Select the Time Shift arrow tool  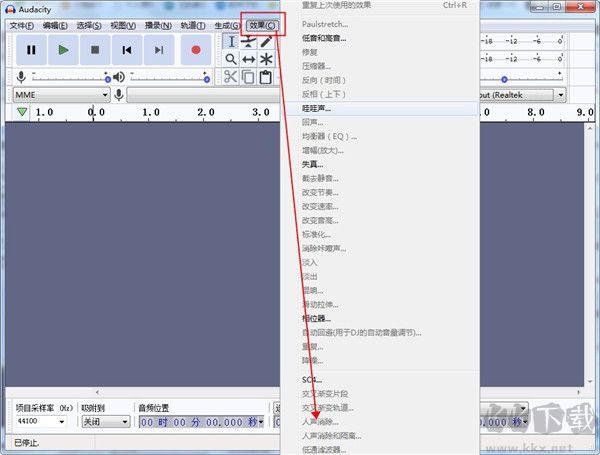point(249,59)
